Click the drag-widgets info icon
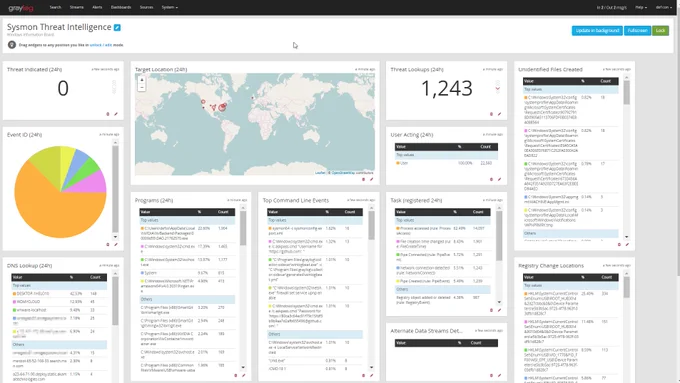680x383 pixels. point(12,45)
